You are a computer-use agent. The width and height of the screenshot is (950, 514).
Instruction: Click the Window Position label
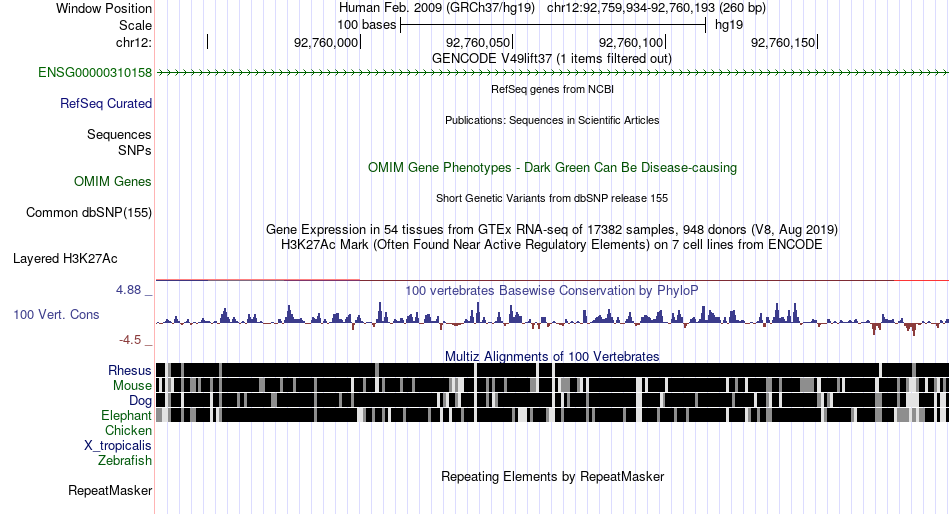(x=104, y=8)
